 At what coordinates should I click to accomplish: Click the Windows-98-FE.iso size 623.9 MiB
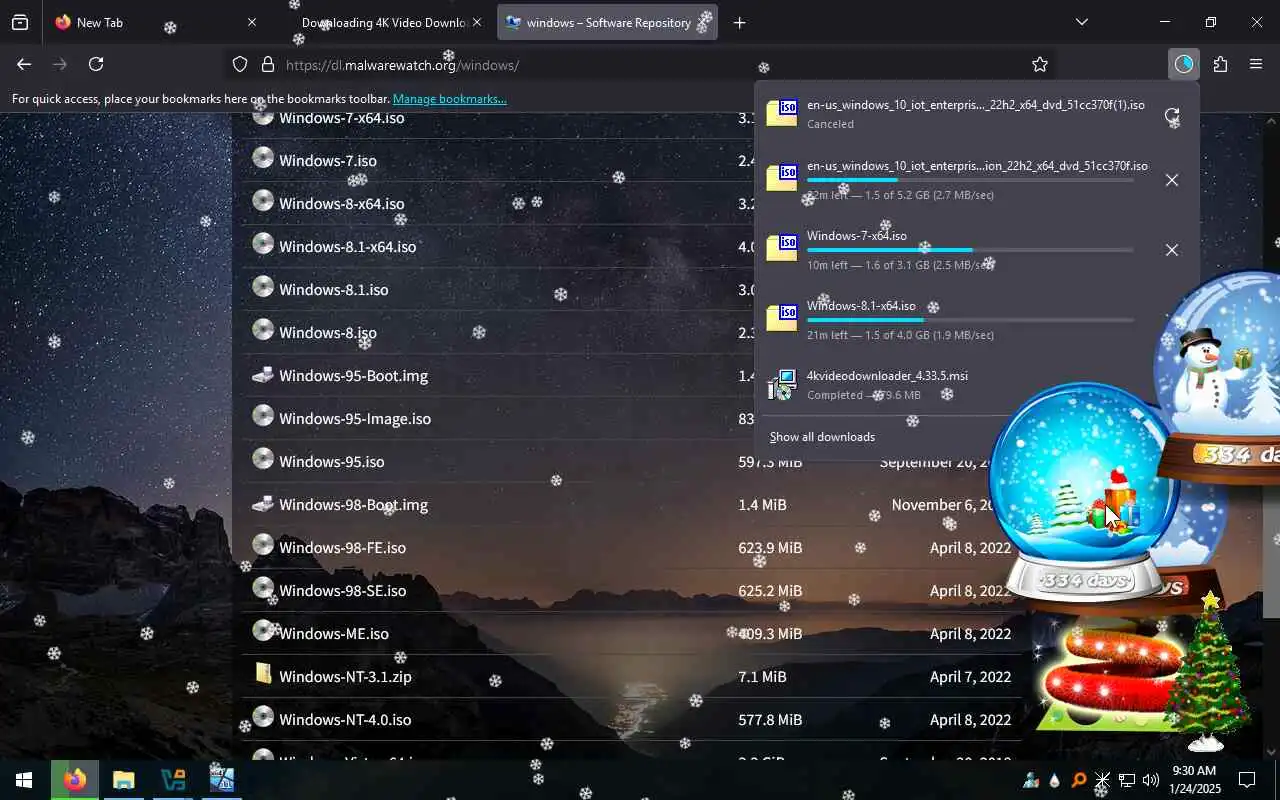click(x=770, y=547)
